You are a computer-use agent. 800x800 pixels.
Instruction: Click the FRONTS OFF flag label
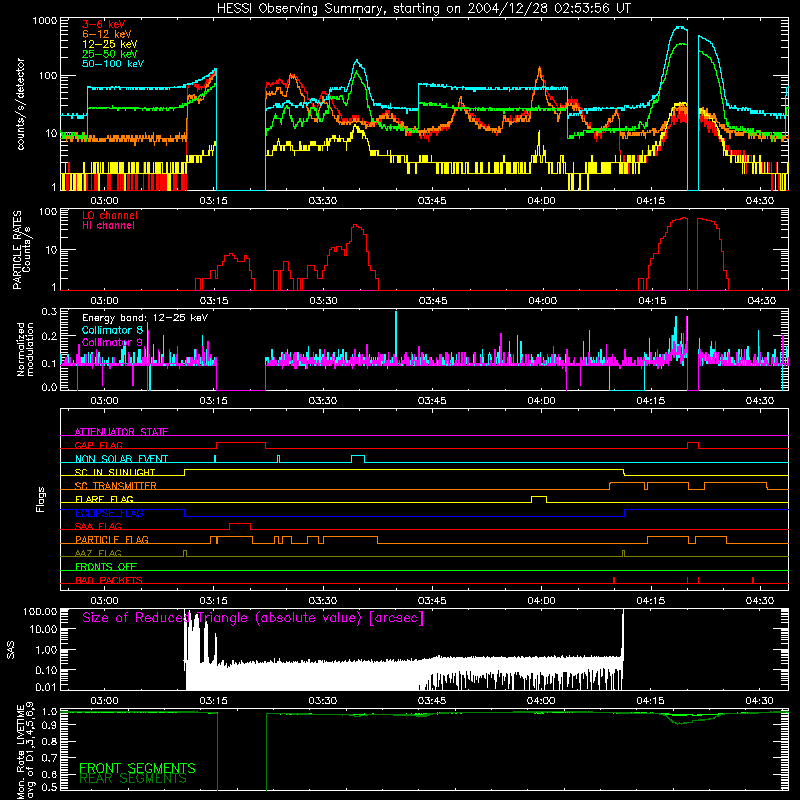106,566
